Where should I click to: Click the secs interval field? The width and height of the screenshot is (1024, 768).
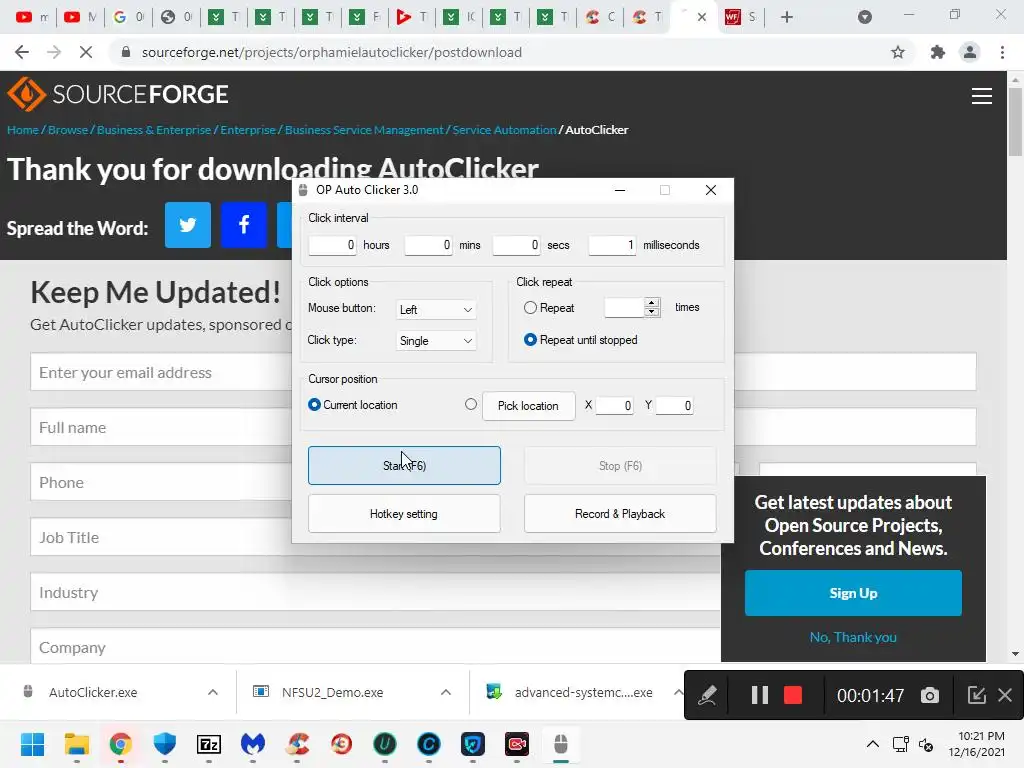coord(516,245)
